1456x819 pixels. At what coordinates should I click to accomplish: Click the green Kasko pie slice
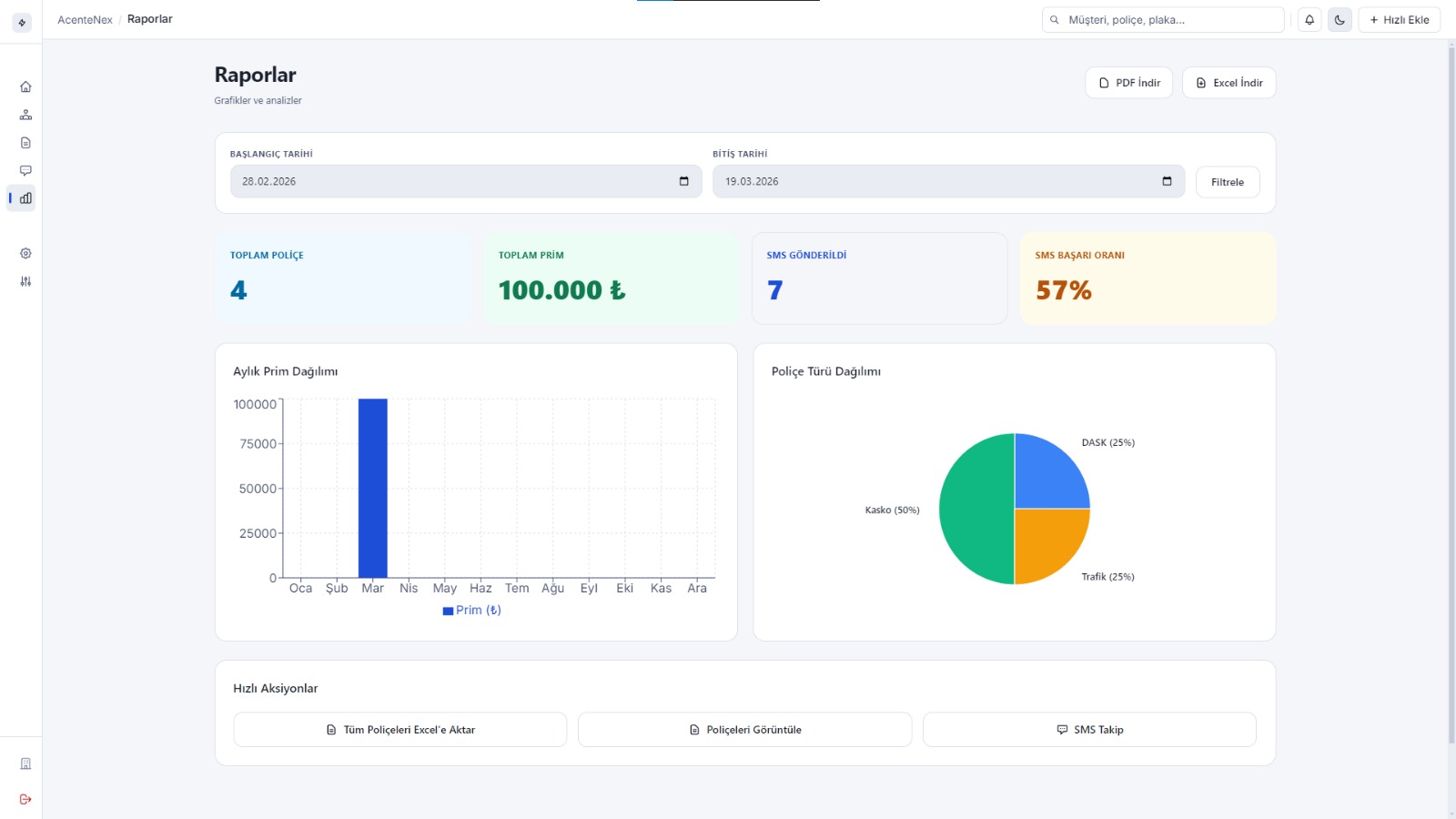tap(976, 510)
